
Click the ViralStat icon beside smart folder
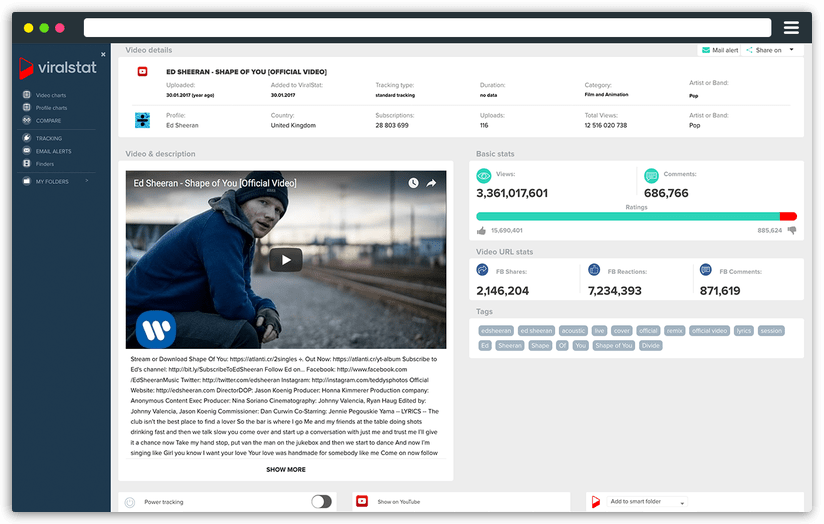pyautogui.click(x=596, y=502)
